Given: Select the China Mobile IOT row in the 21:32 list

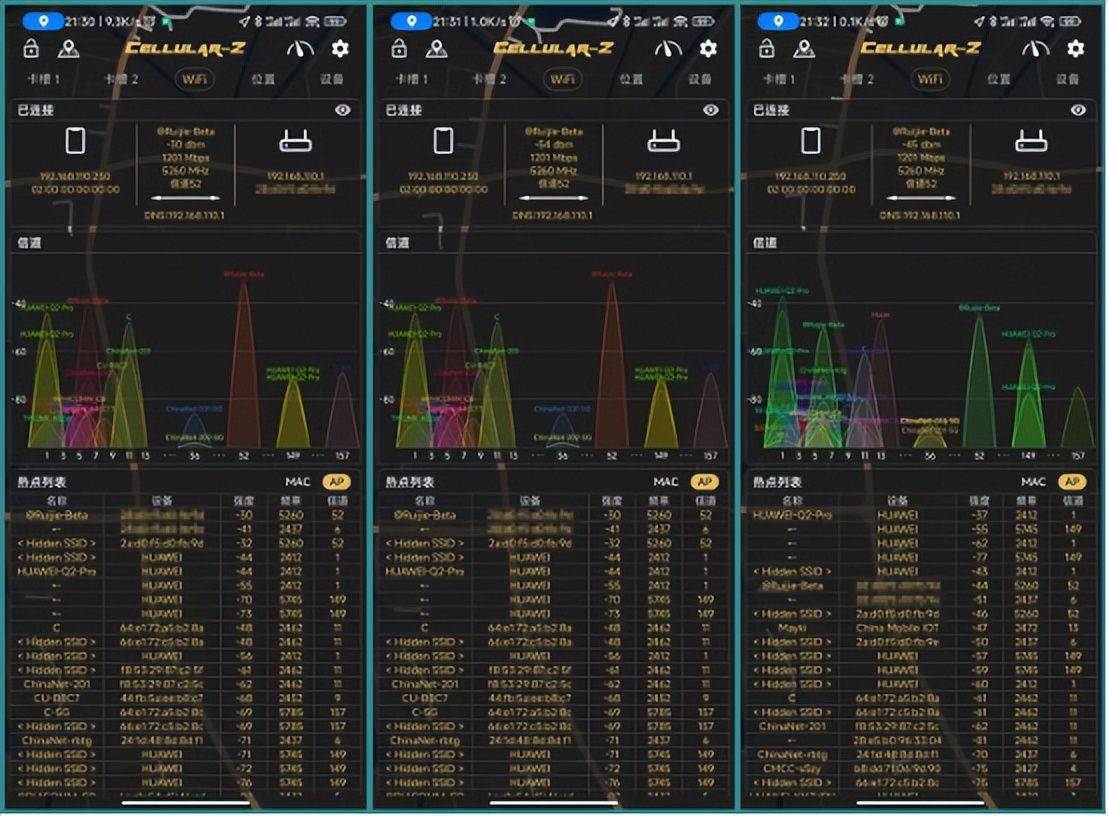Looking at the screenshot, I should point(921,627).
